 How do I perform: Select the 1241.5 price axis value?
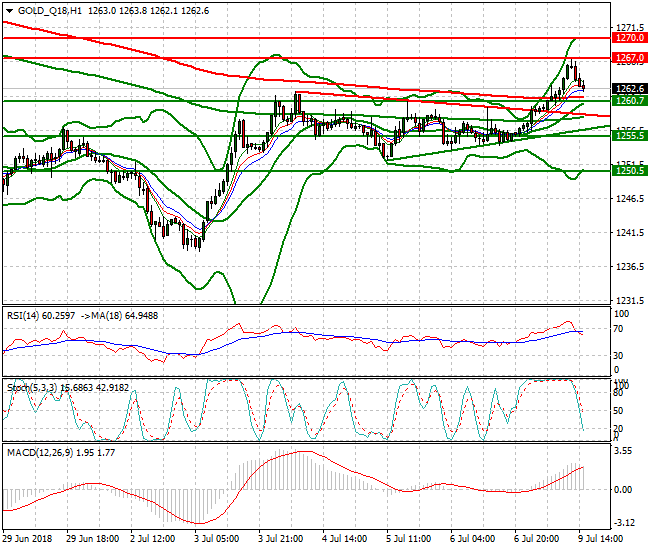pyautogui.click(x=631, y=233)
